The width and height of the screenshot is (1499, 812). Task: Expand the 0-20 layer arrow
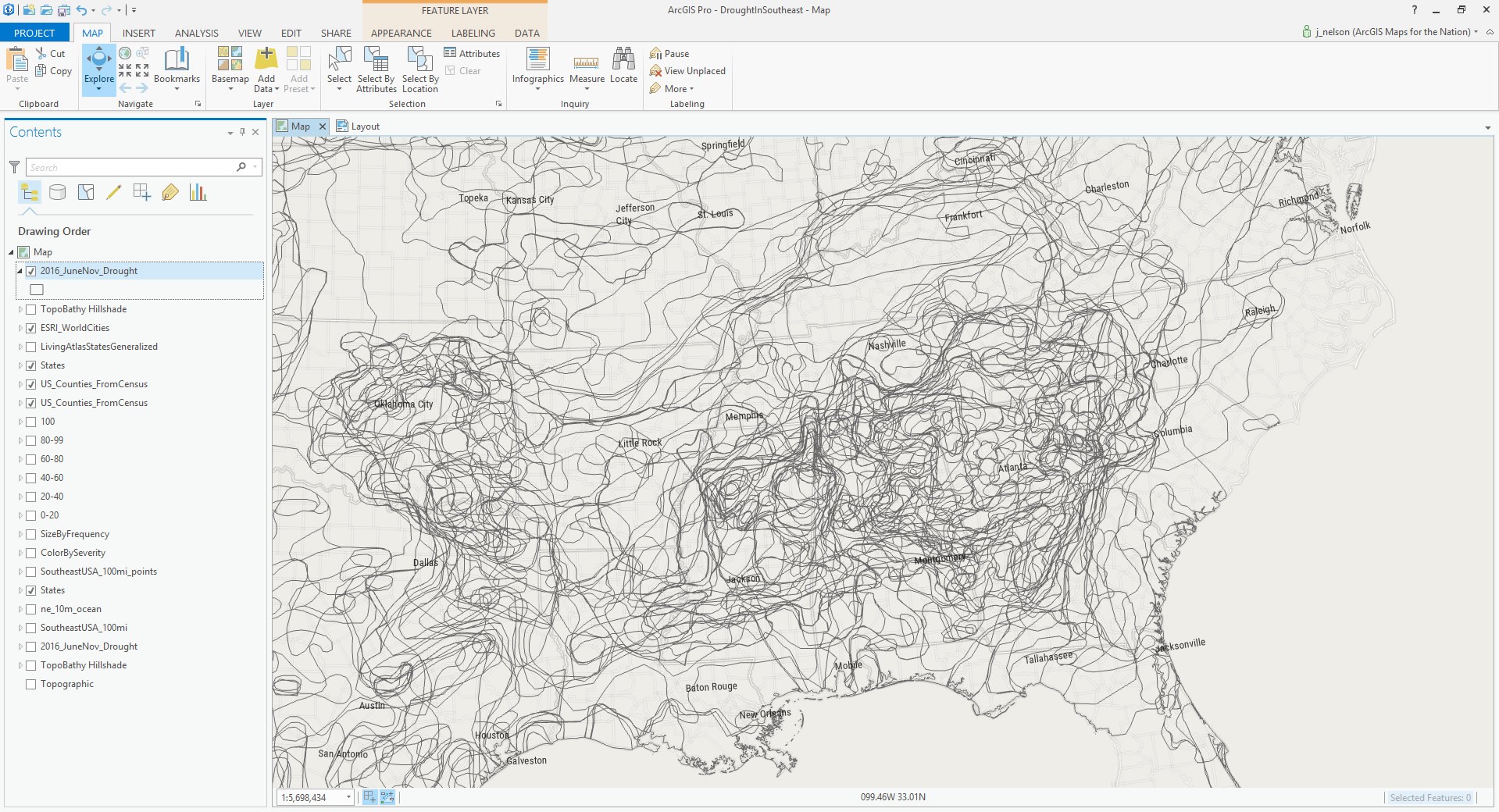coord(20,515)
